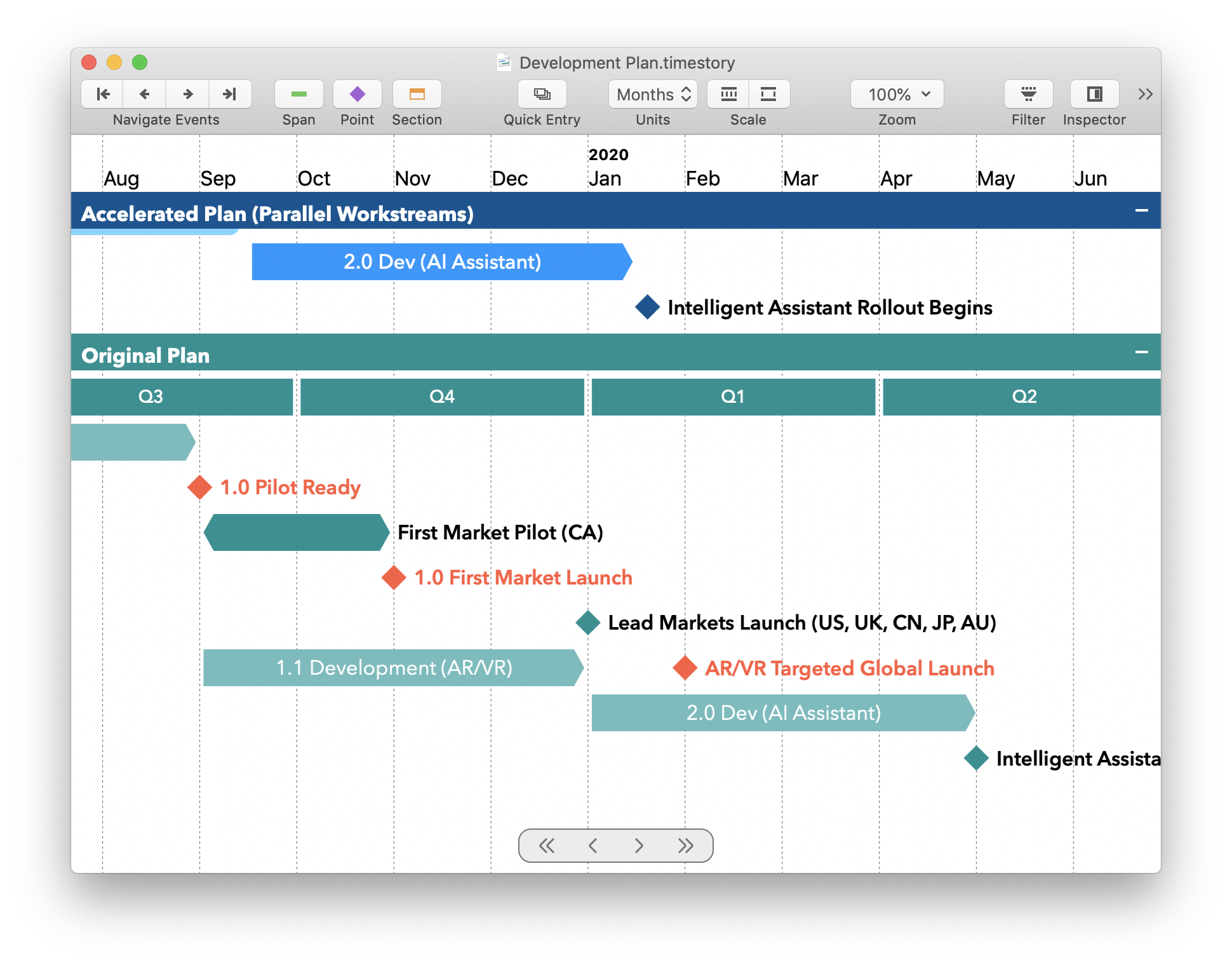This screenshot has width=1232, height=967.
Task: Jump to the first event with navigate arrows
Action: pos(102,93)
